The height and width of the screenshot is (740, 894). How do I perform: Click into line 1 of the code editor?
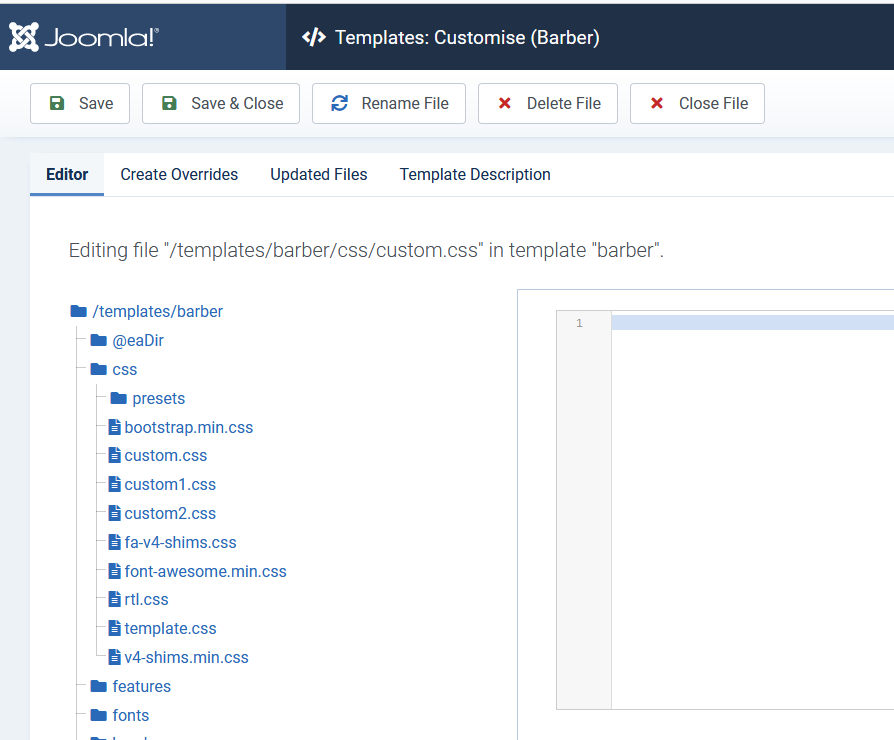coord(750,323)
